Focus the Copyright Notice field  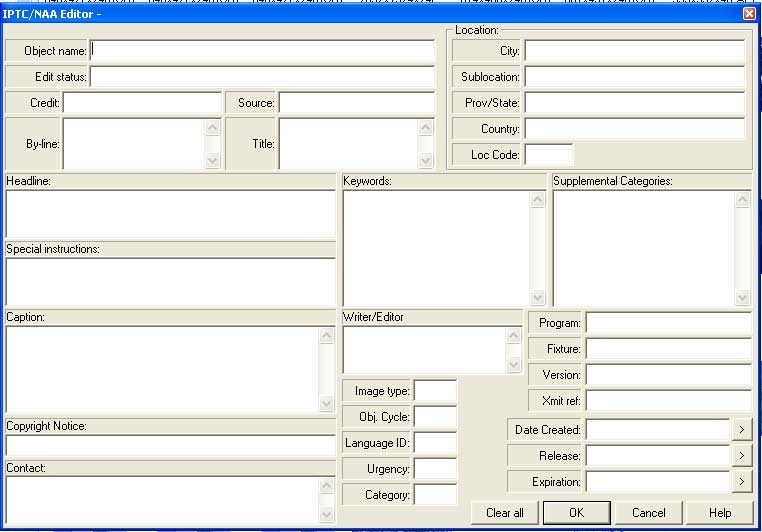pyautogui.click(x=170, y=446)
